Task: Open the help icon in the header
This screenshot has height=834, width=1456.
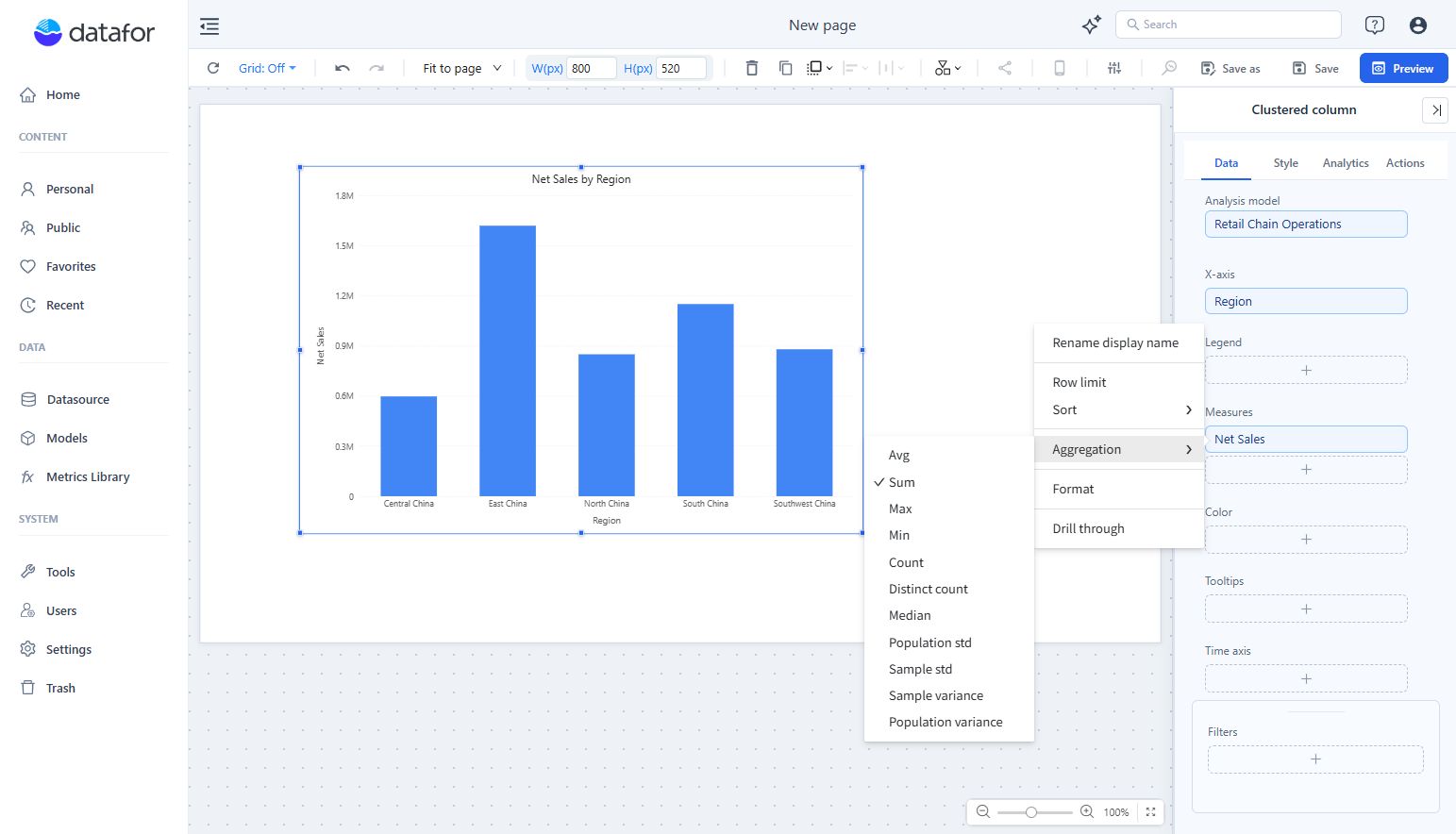Action: pos(1375,25)
